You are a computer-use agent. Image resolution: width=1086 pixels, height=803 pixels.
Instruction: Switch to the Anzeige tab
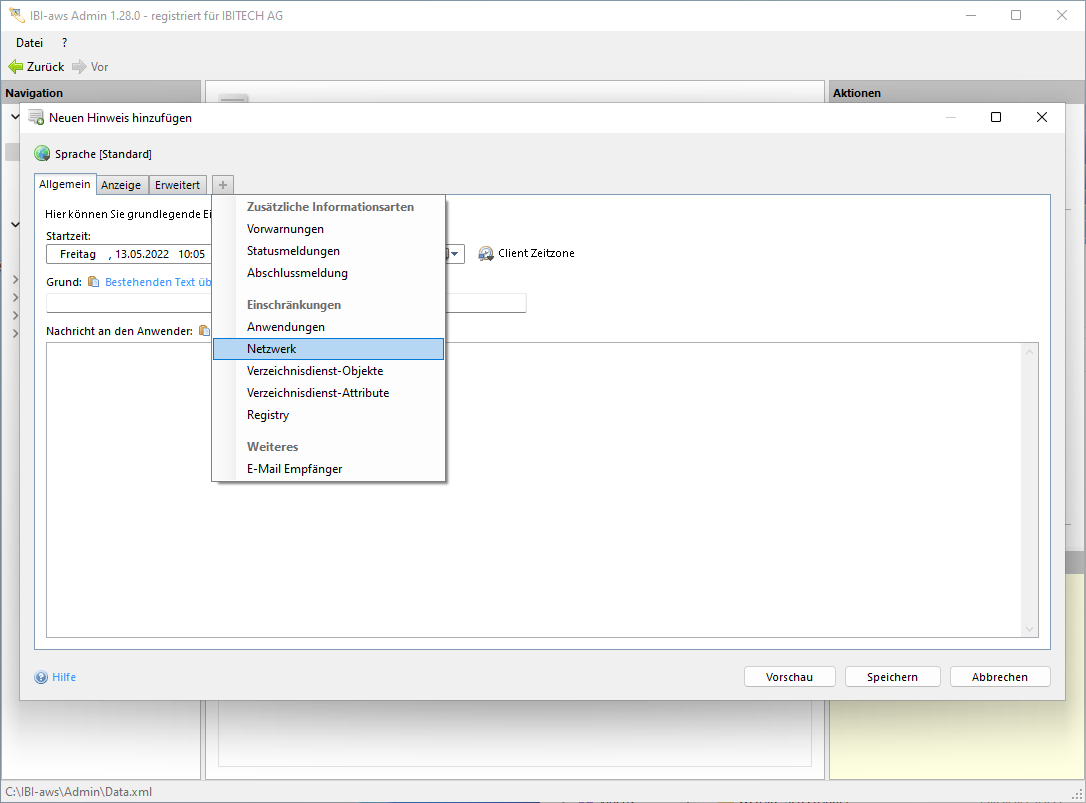[x=121, y=185]
